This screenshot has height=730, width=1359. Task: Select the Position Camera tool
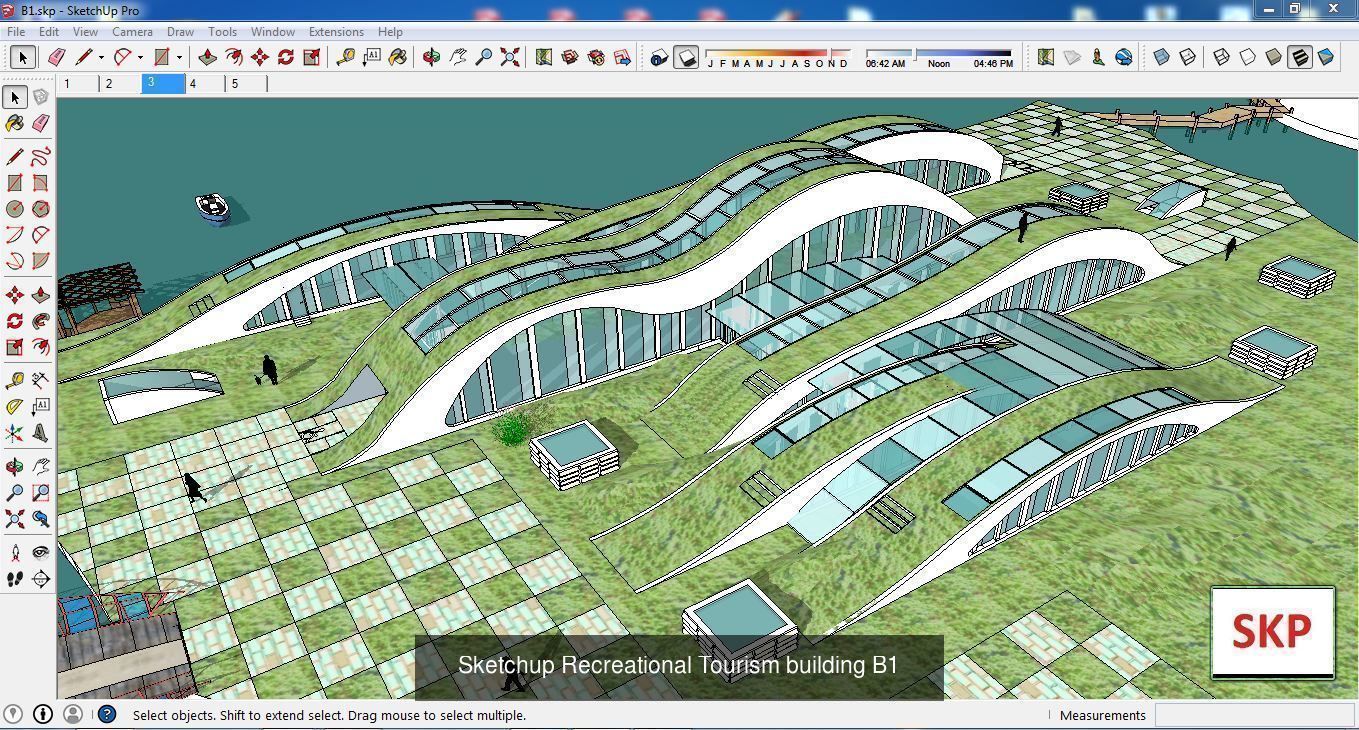click(x=15, y=553)
